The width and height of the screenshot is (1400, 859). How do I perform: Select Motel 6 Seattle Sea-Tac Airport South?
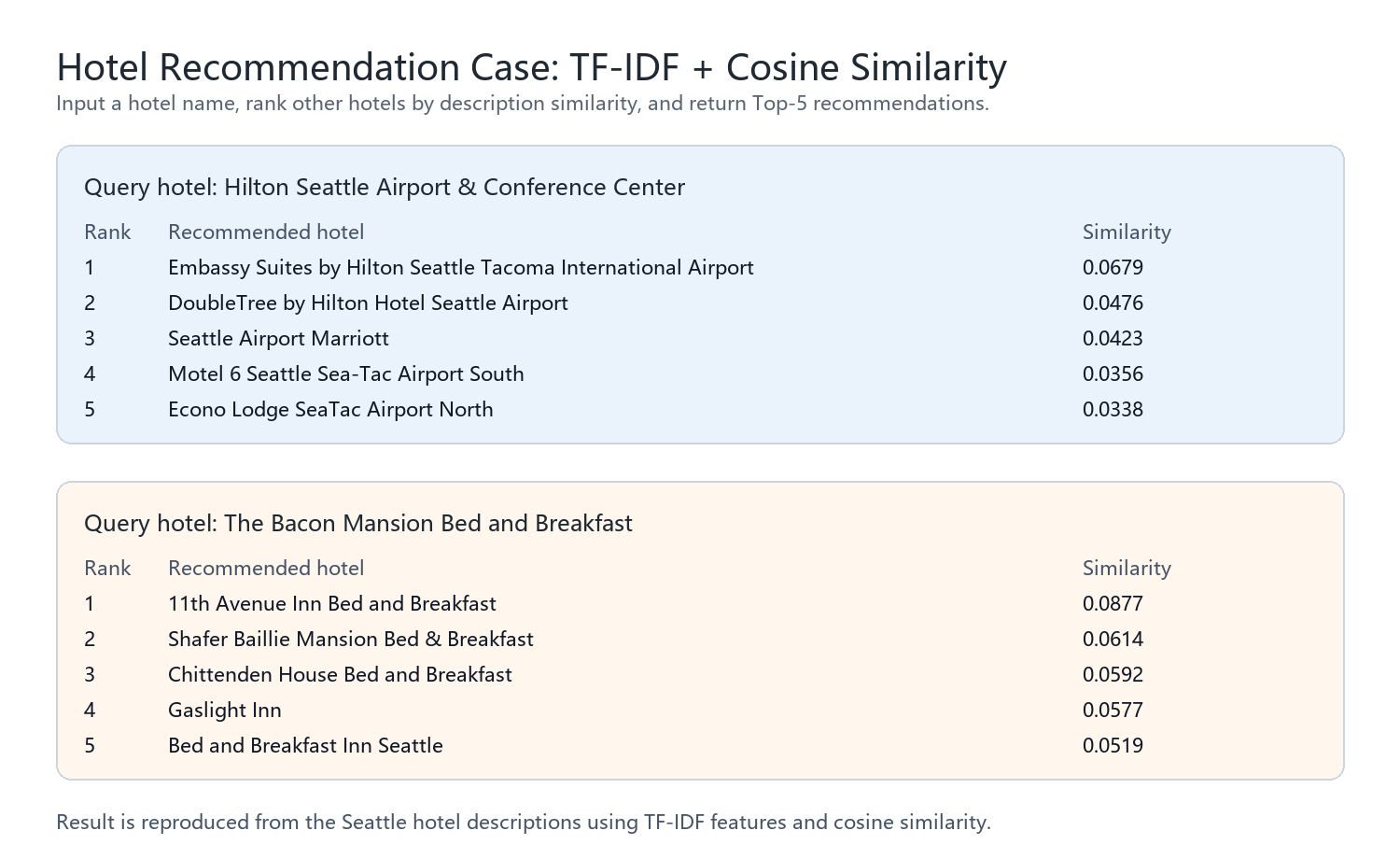[x=346, y=374]
